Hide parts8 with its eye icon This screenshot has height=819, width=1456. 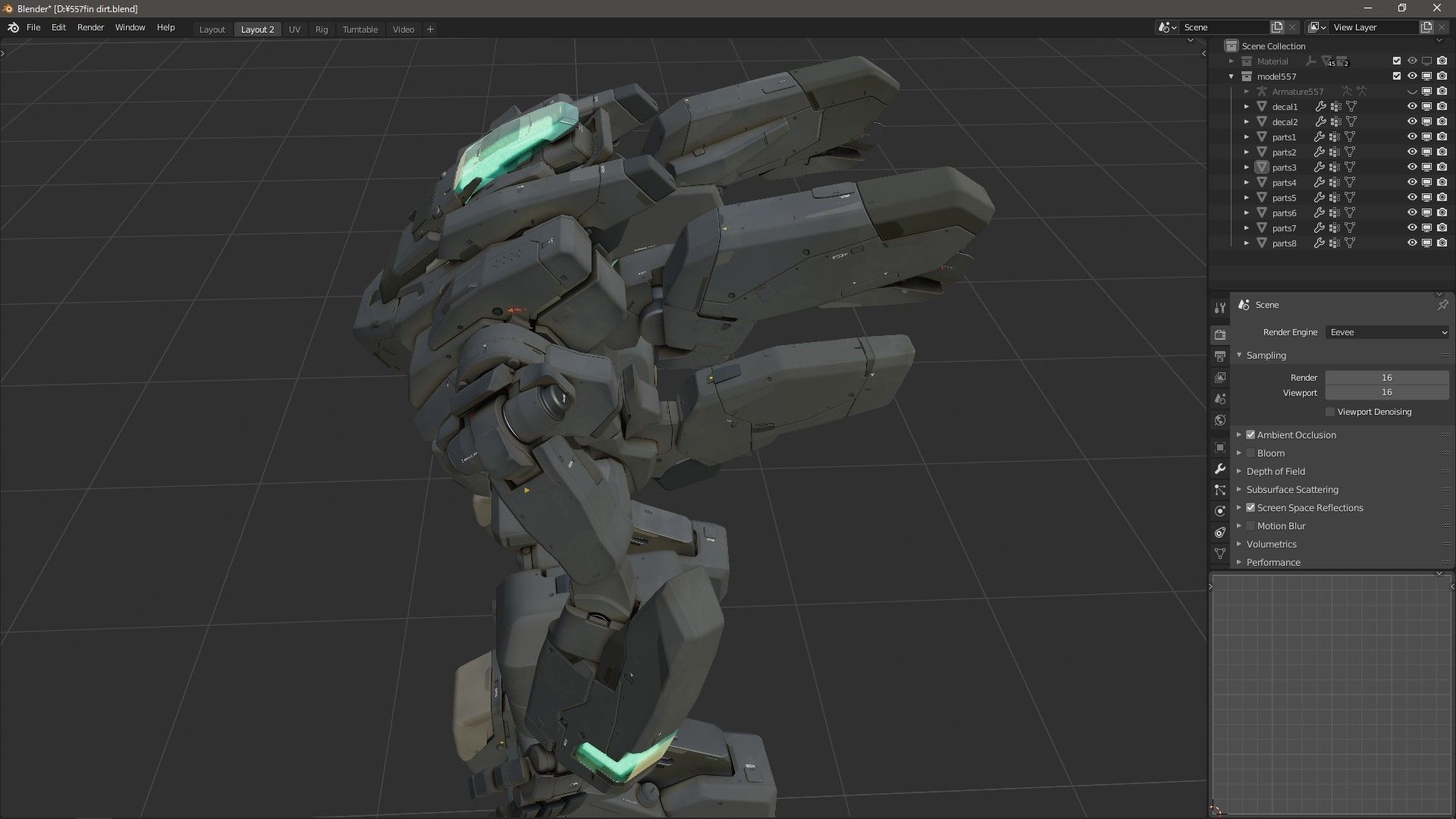click(1411, 243)
